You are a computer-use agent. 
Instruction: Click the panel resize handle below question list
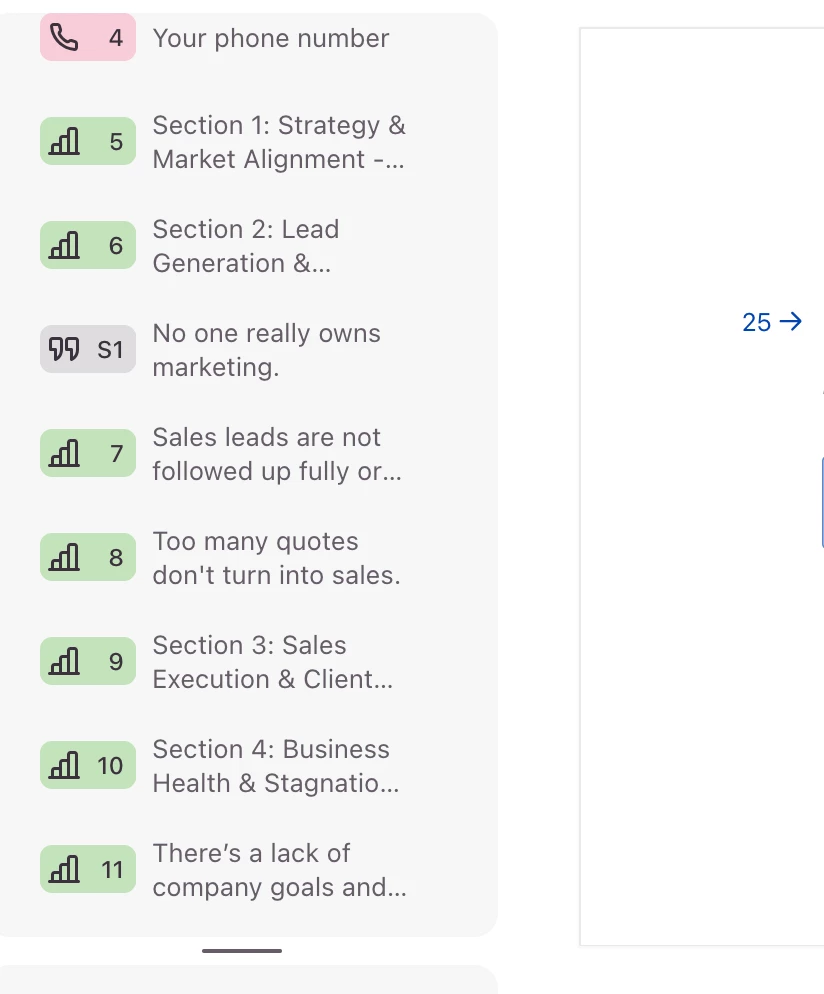(242, 950)
